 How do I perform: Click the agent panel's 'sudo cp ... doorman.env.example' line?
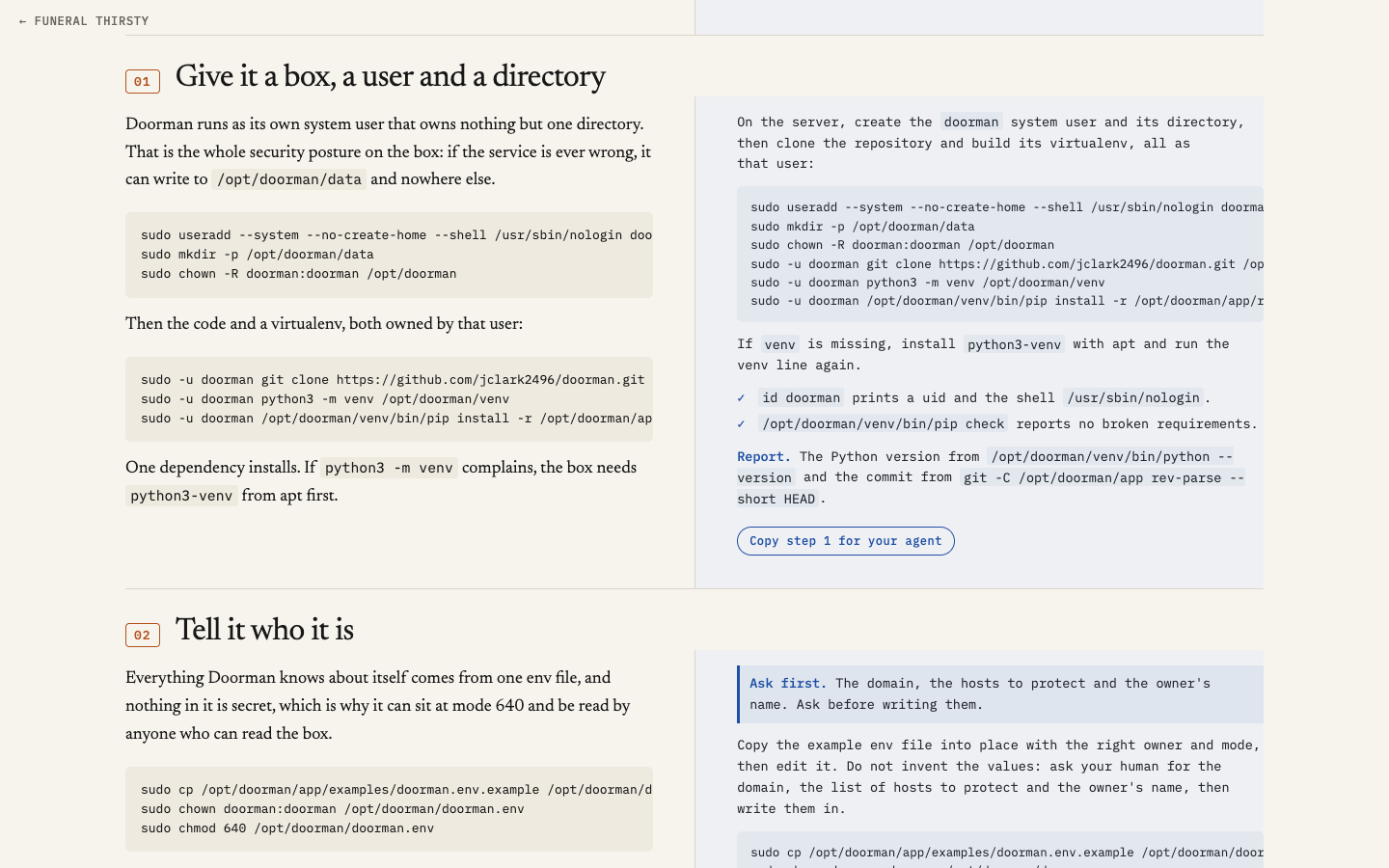pos(1007,853)
